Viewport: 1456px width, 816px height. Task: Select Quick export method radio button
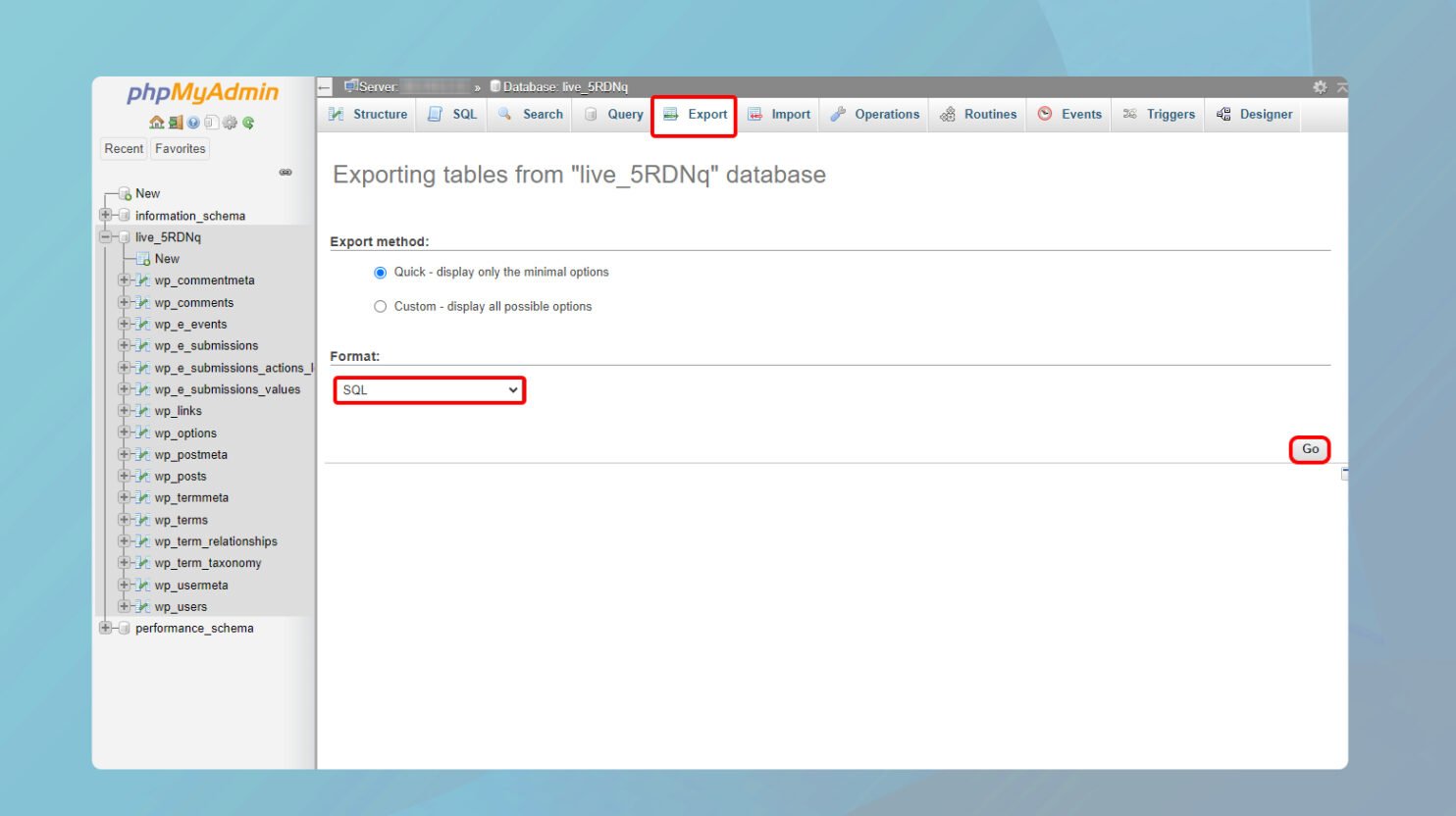380,273
